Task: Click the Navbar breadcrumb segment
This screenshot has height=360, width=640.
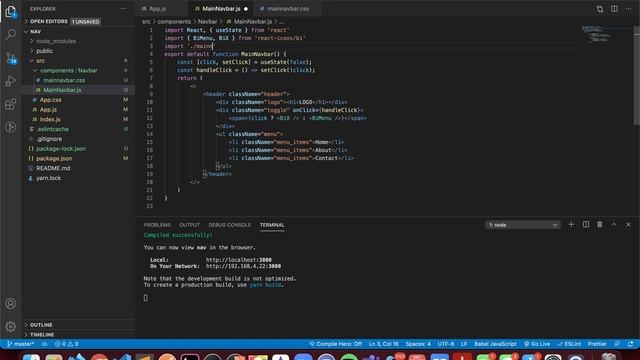Action: click(207, 22)
